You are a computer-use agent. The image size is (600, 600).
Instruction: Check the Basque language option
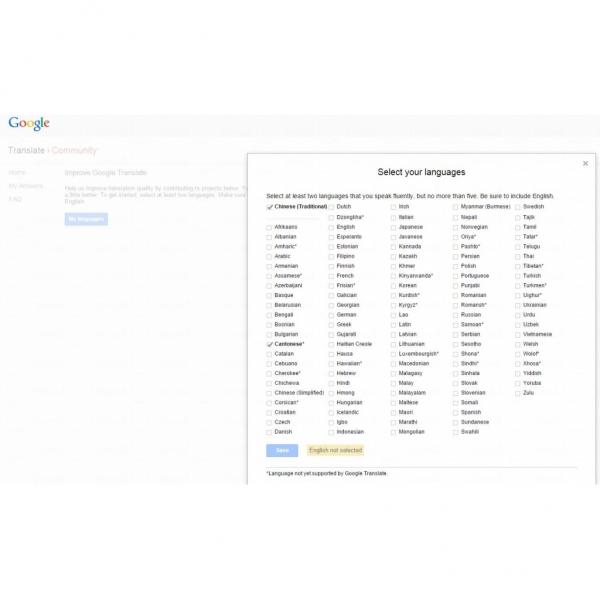click(269, 296)
